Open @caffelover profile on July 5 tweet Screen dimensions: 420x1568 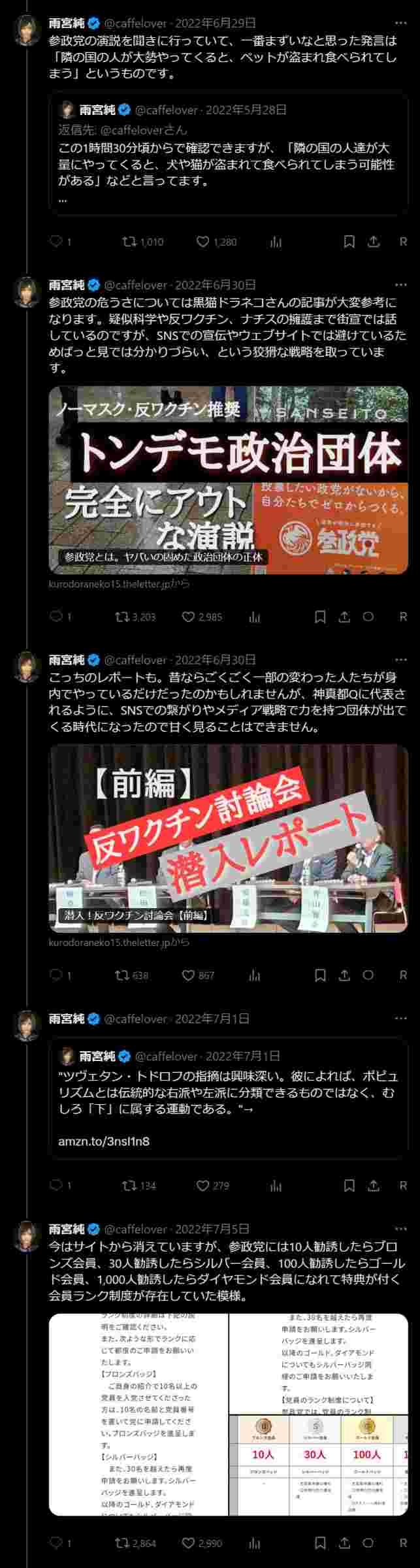pyautogui.click(x=136, y=1229)
